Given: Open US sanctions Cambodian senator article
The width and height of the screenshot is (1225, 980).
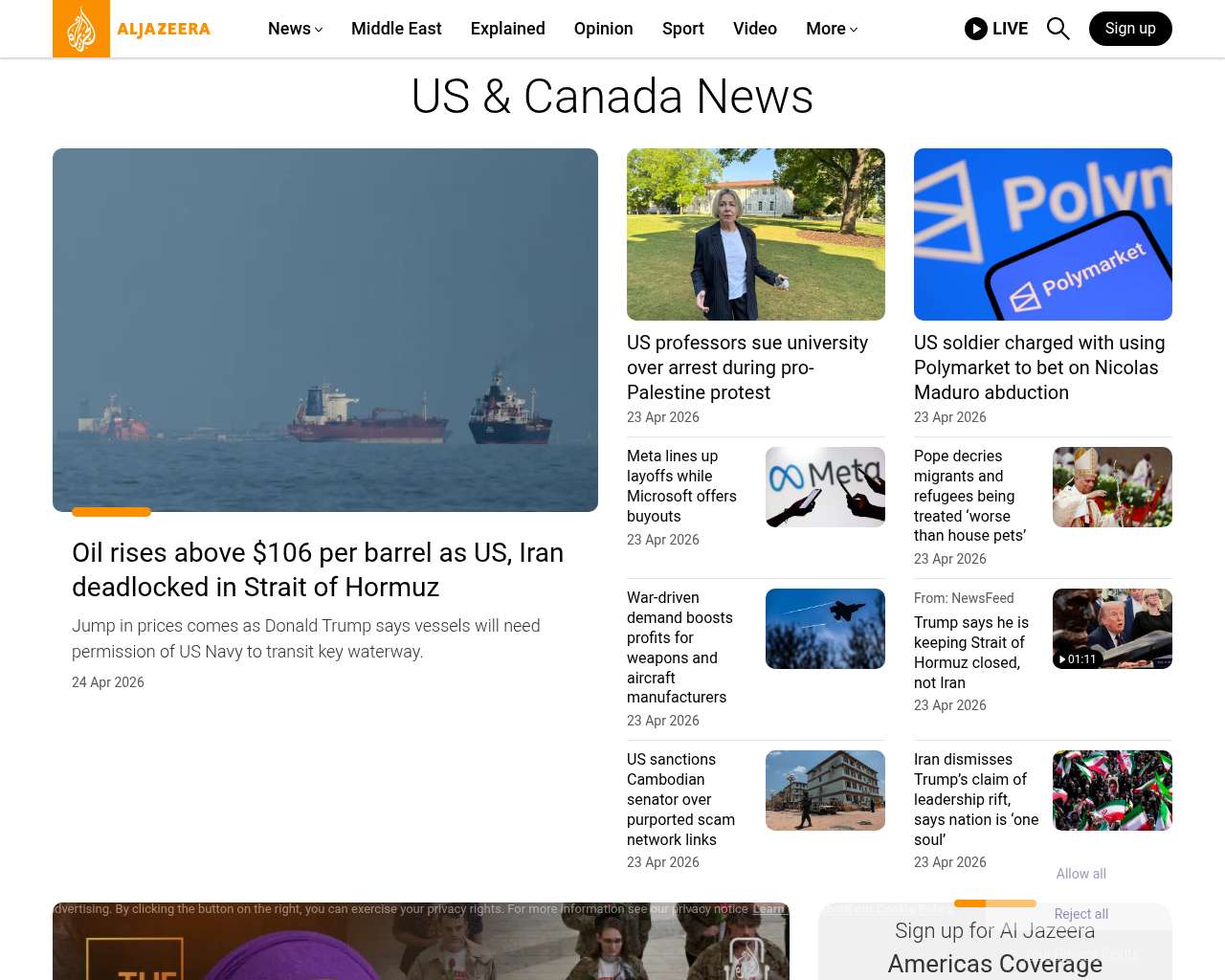Looking at the screenshot, I should 680,799.
